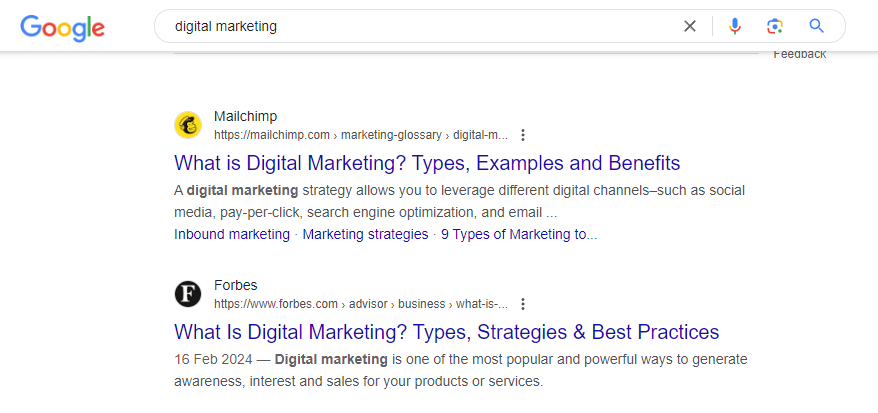Open three-dot options for Forbes result
This screenshot has width=878, height=413.
523,304
